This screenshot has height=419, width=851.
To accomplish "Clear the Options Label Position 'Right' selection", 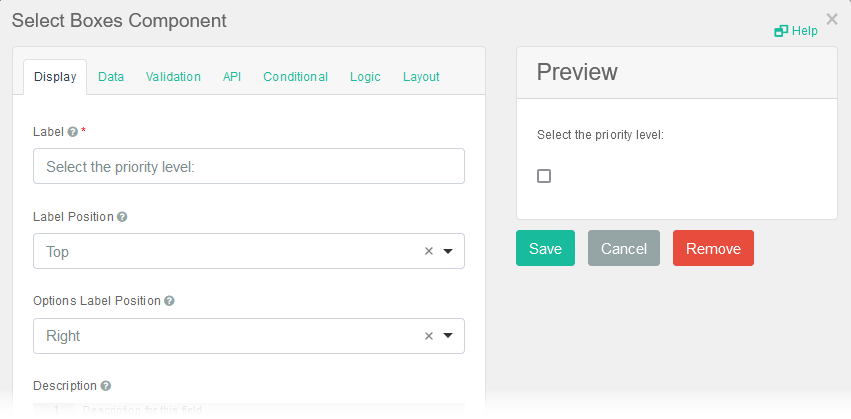I will (429, 336).
